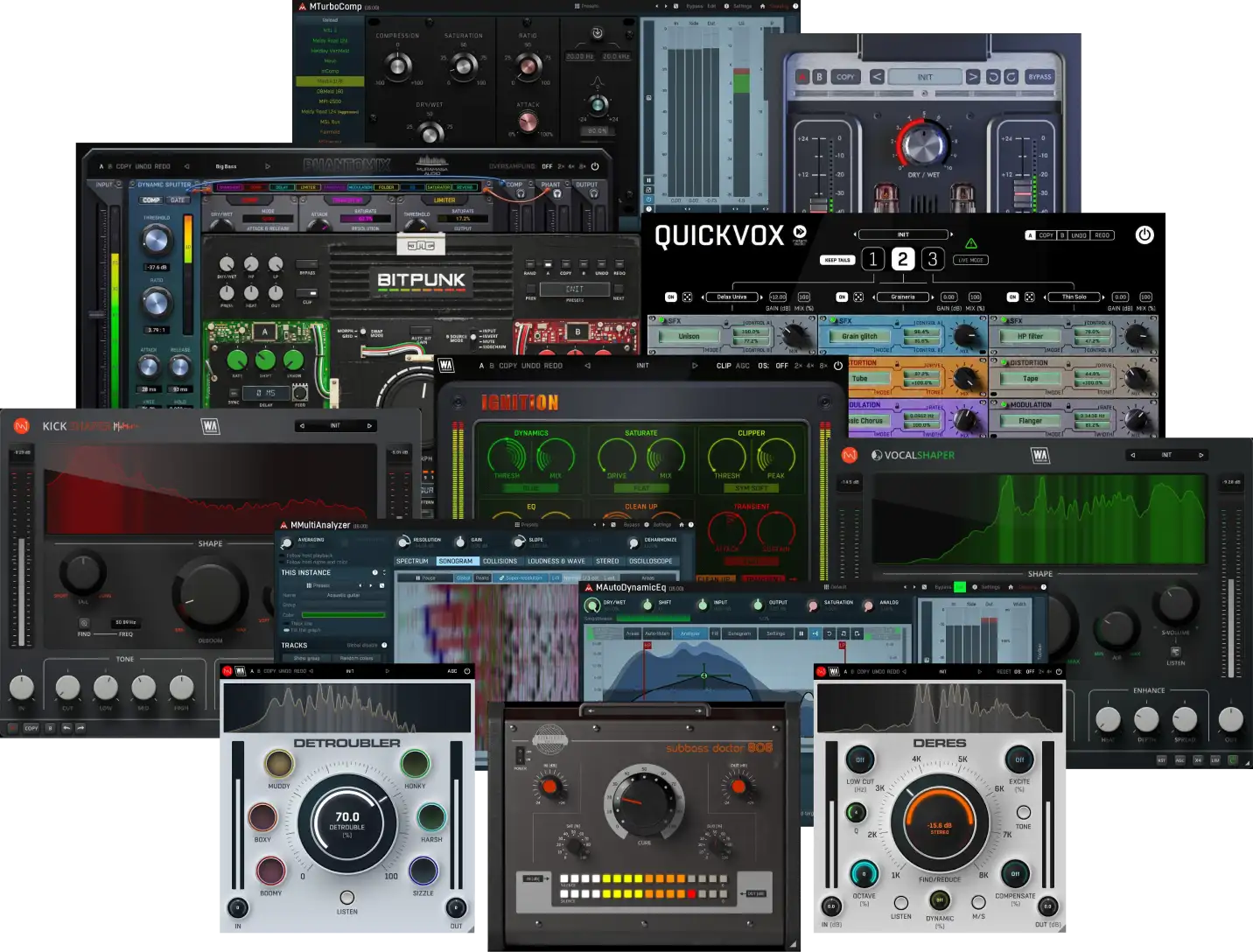The width and height of the screenshot is (1253, 952).
Task: Open the Delax Univa preset selector
Action: tap(732, 297)
